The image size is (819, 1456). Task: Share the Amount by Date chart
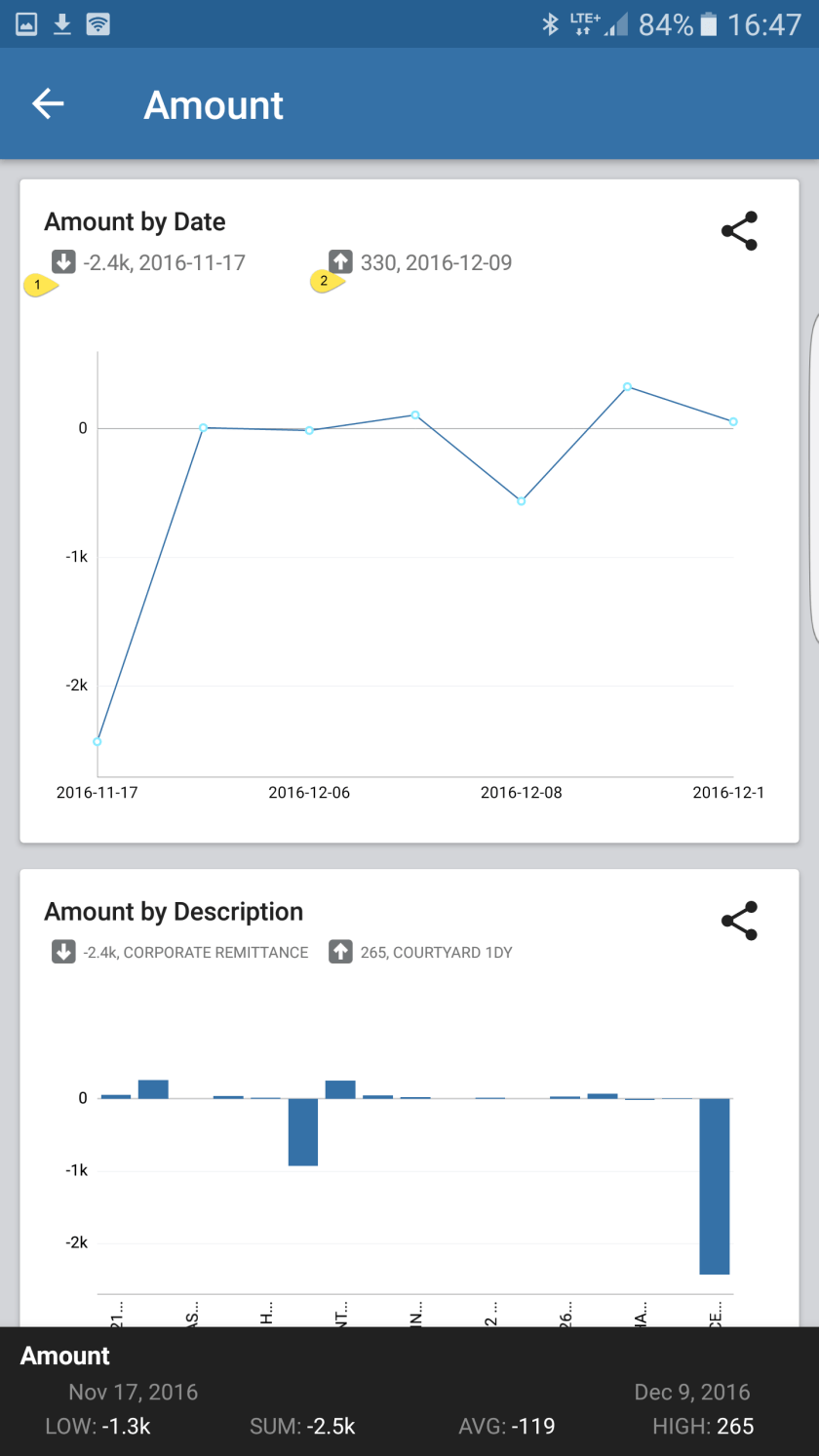[739, 231]
